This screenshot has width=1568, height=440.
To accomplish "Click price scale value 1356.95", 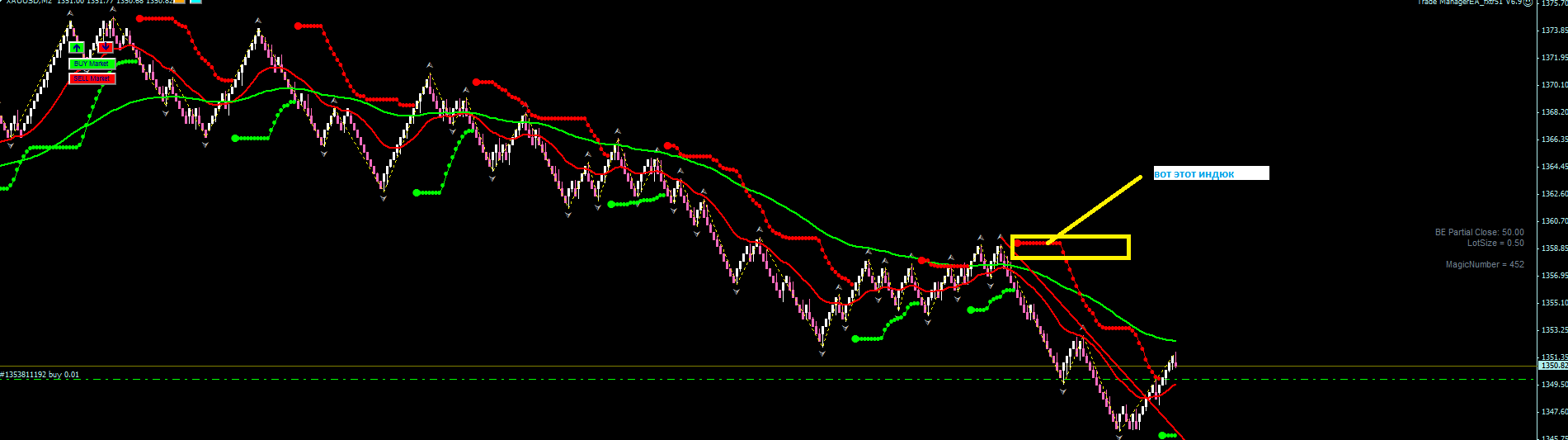I will point(1554,276).
